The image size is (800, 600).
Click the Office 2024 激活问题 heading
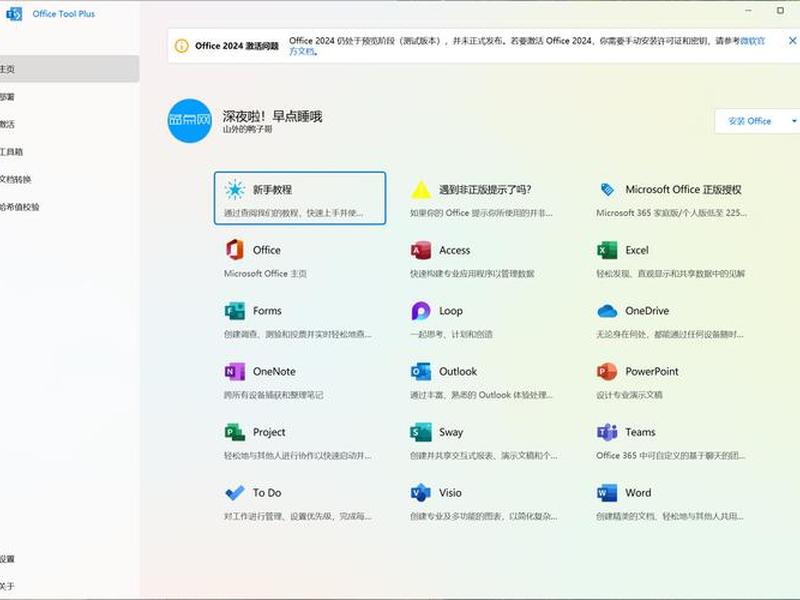237,46
